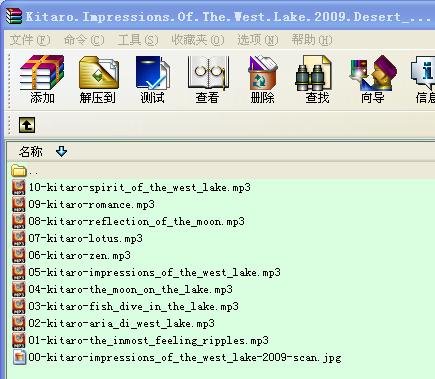
Task: Select the parent folder '..' icon
Action: [19, 171]
